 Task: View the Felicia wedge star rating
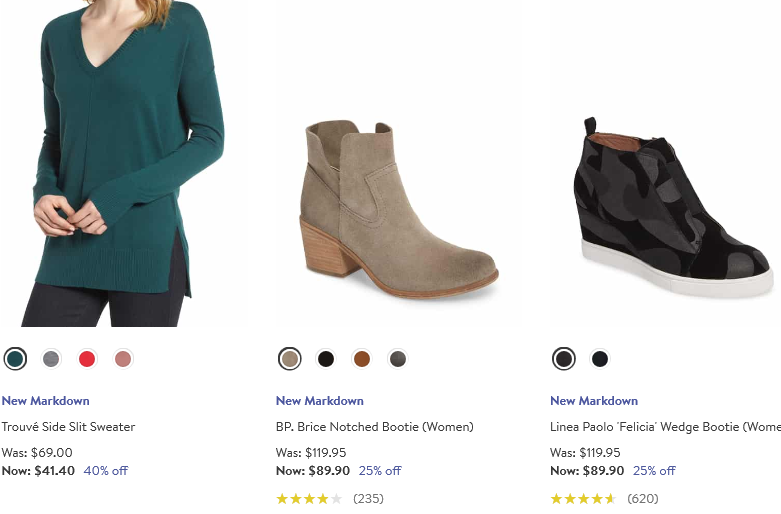pyautogui.click(x=583, y=498)
